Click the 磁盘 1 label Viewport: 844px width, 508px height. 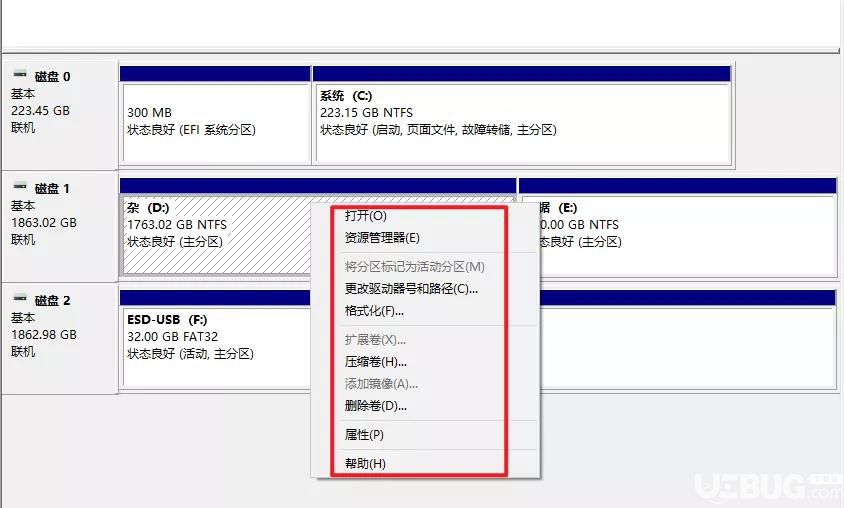tap(52, 189)
